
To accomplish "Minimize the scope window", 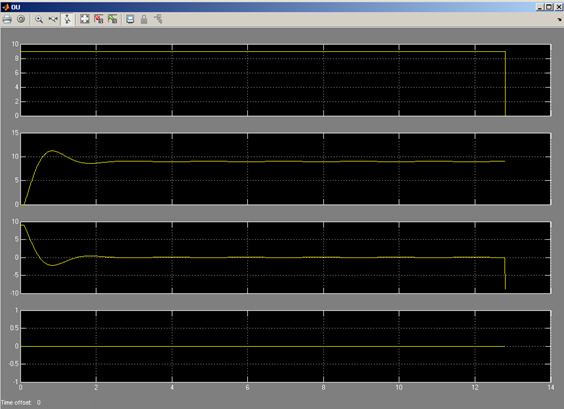I will [540, 7].
